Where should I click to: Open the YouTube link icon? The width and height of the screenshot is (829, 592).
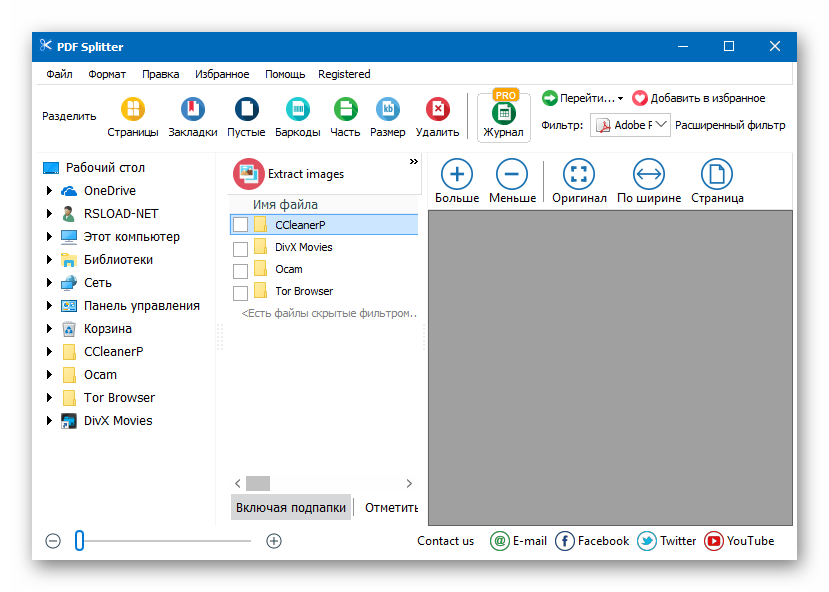[x=714, y=541]
